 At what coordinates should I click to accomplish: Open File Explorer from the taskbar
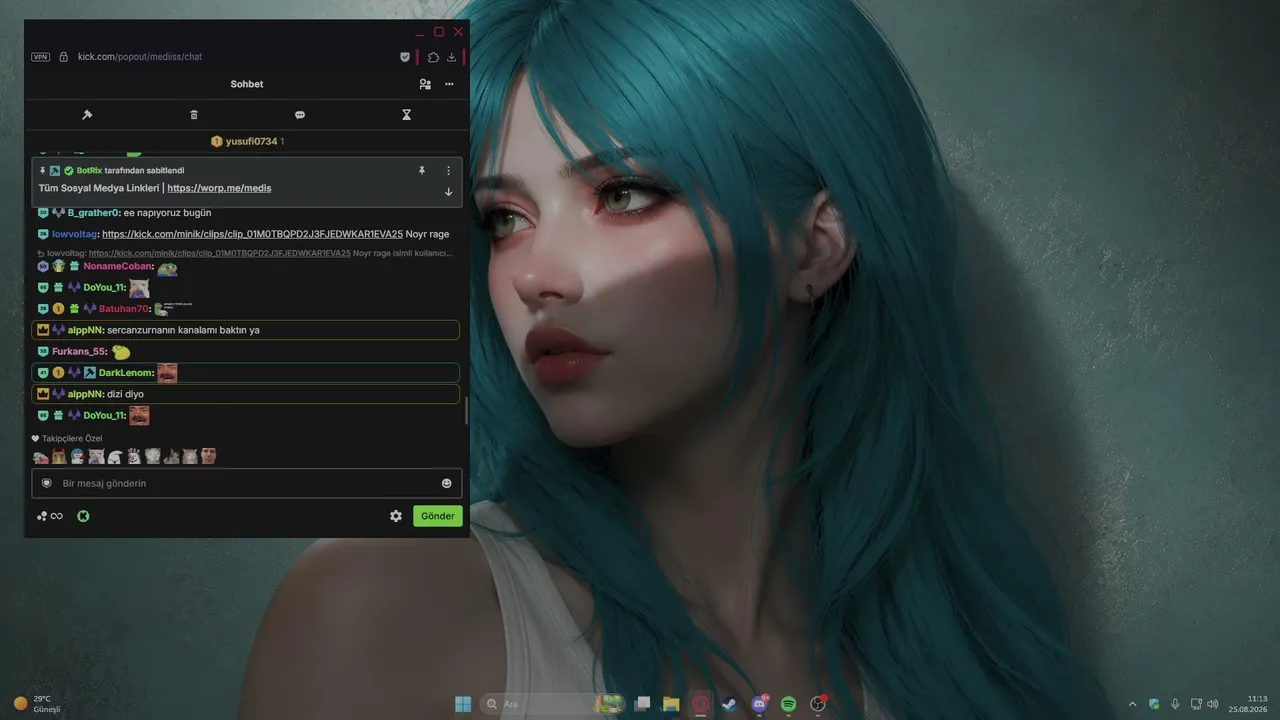click(671, 704)
